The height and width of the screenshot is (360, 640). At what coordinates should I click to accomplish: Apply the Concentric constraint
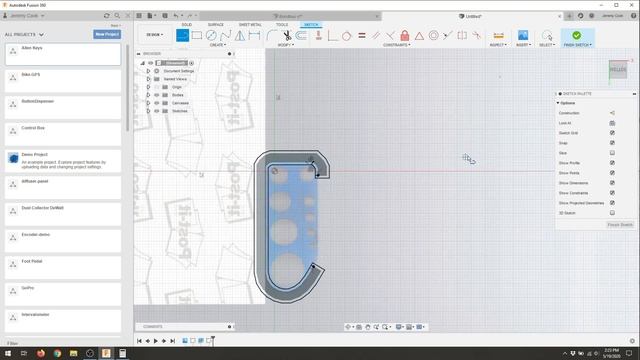coord(433,36)
